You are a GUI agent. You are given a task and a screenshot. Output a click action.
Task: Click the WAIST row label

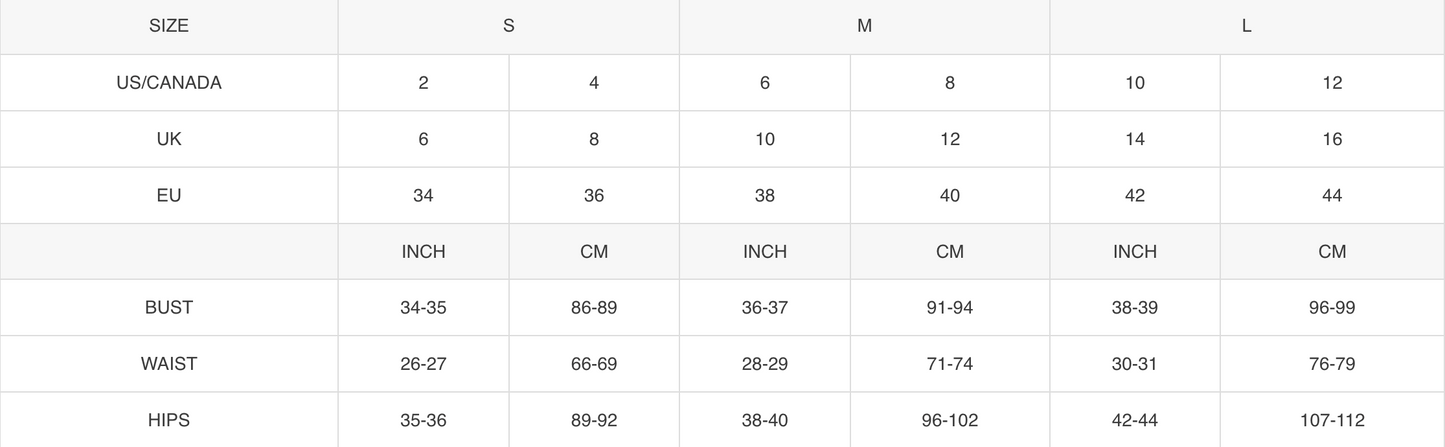pos(169,364)
